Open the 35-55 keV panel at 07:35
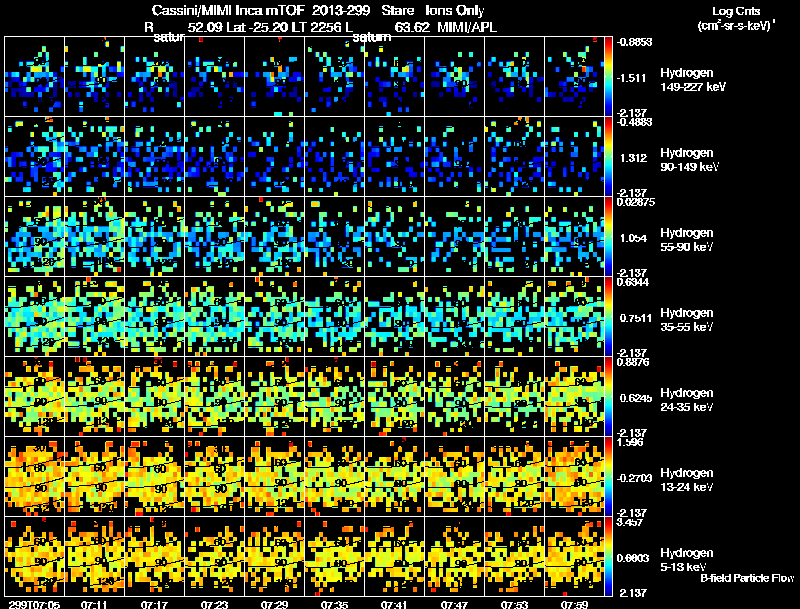Viewport: 800px width, 609px height. coord(335,317)
